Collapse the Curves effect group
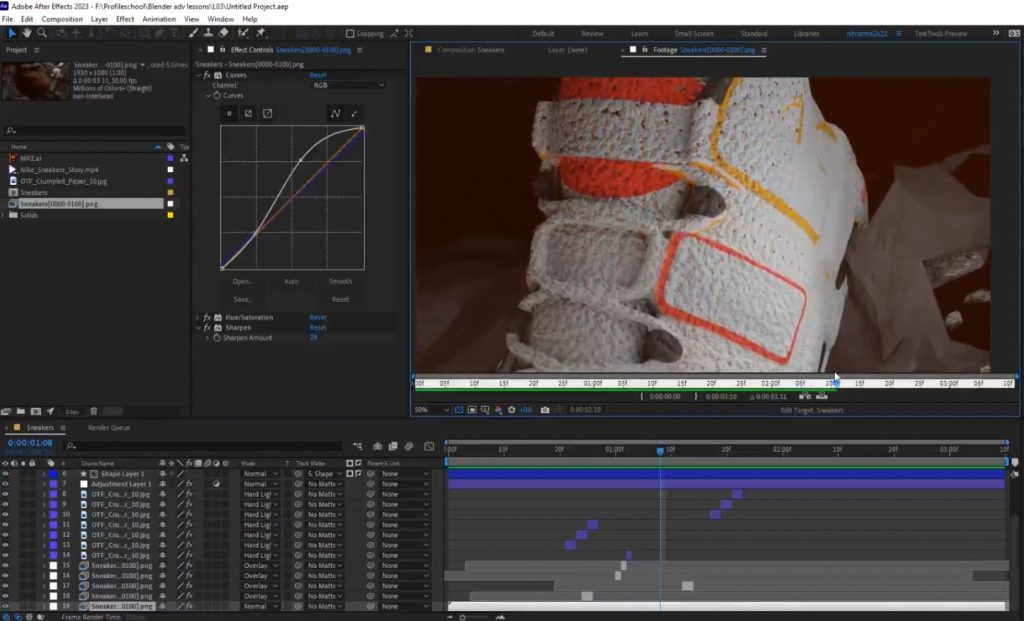 coord(199,75)
